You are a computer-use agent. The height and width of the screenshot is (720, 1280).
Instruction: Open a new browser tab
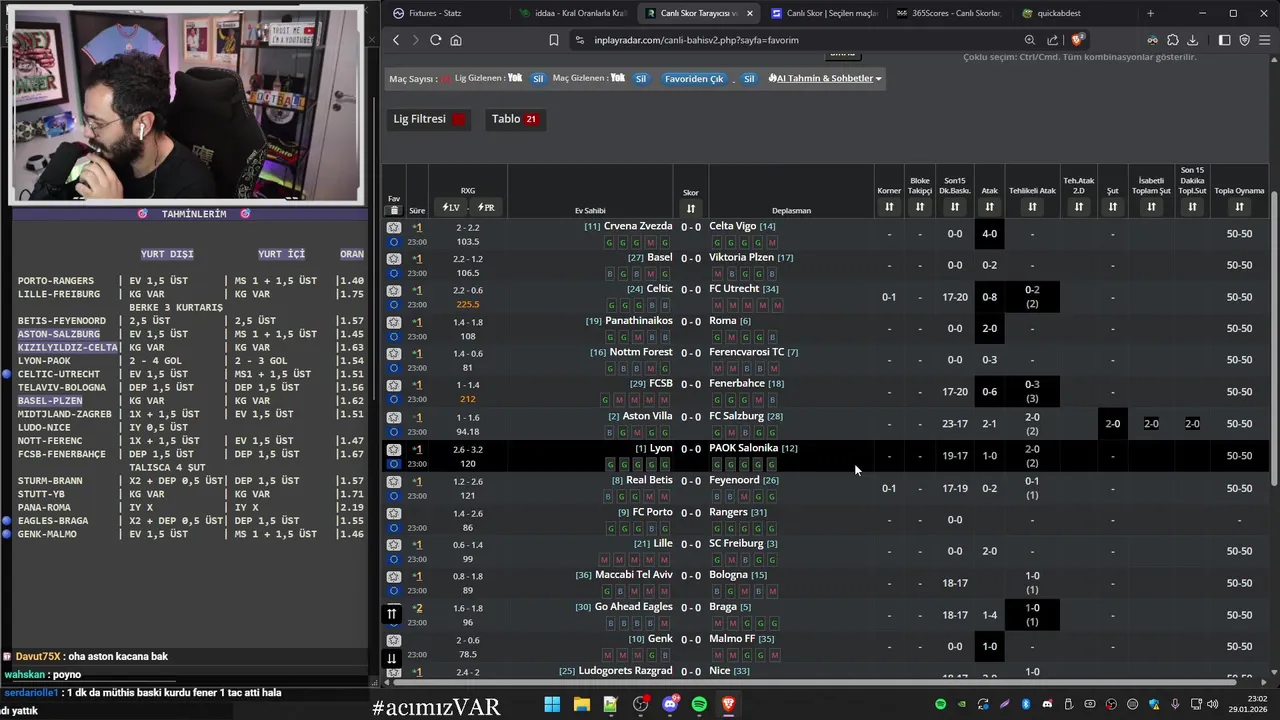pos(1150,13)
